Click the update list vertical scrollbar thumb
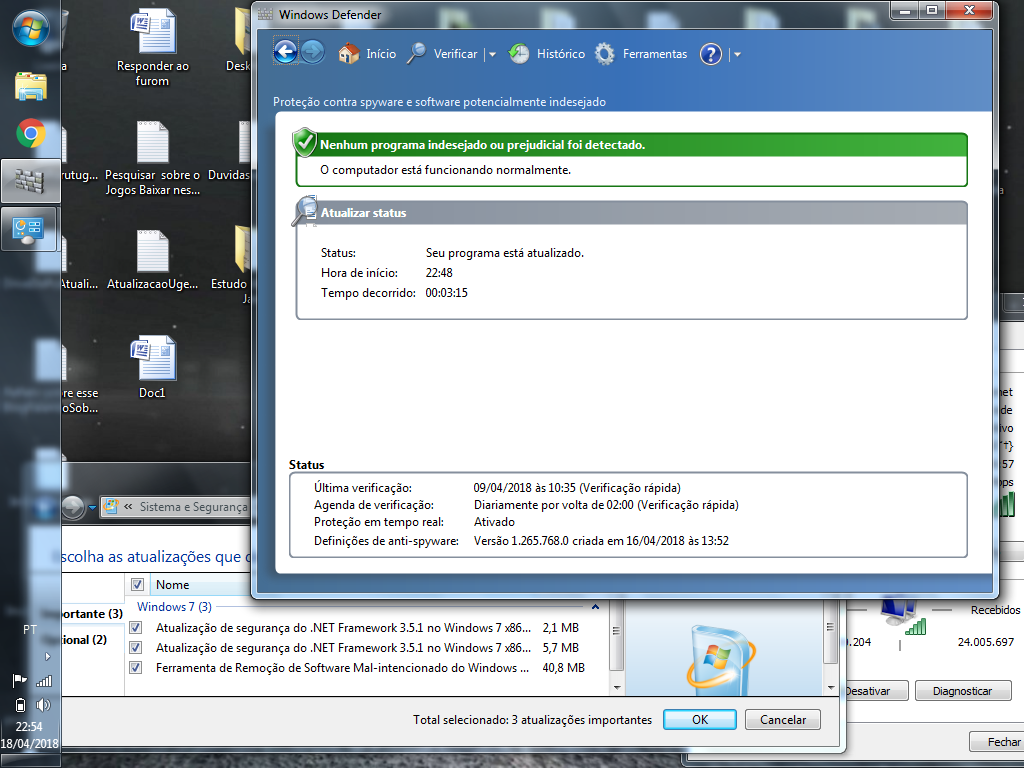This screenshot has width=1024, height=768. 617,635
